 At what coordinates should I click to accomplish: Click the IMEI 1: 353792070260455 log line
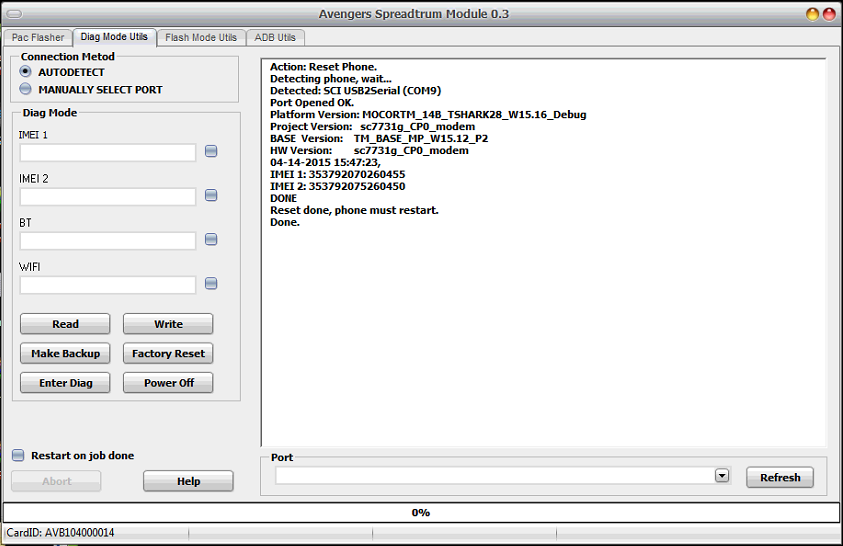(x=338, y=174)
